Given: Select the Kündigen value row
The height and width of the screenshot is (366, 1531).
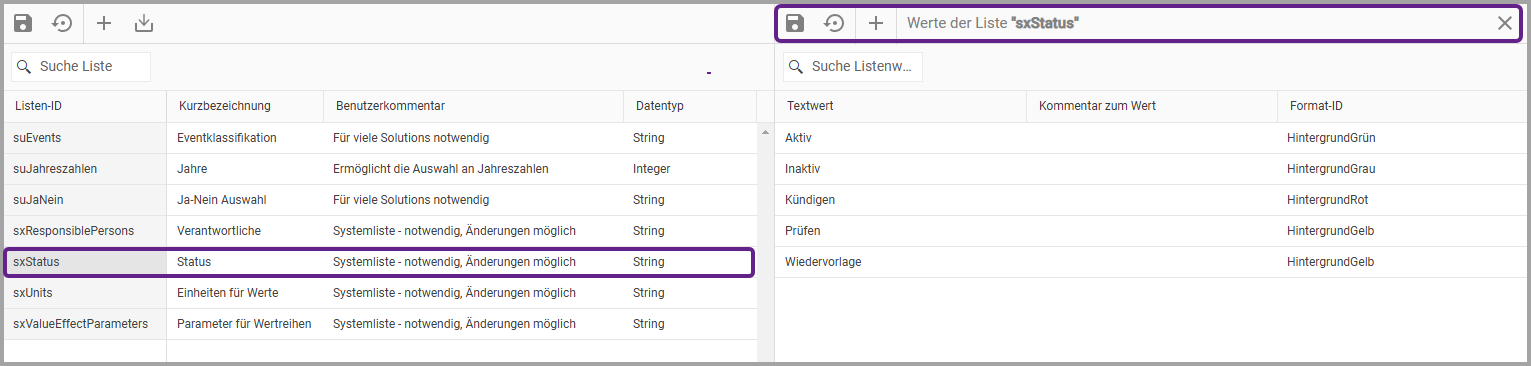Looking at the screenshot, I should [1150, 200].
